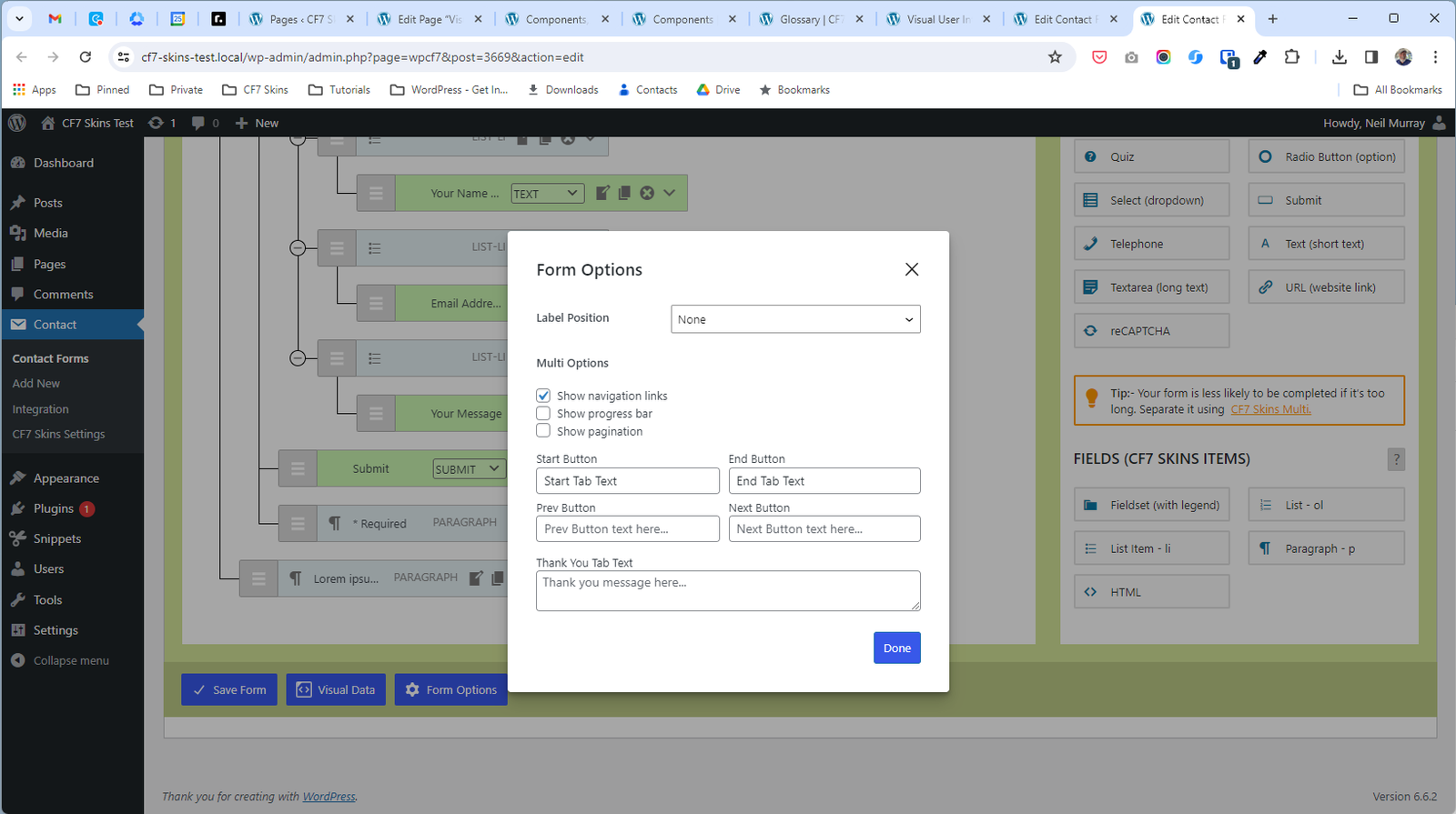The width and height of the screenshot is (1456, 814).
Task: Uncheck Show navigation links
Action: (543, 396)
